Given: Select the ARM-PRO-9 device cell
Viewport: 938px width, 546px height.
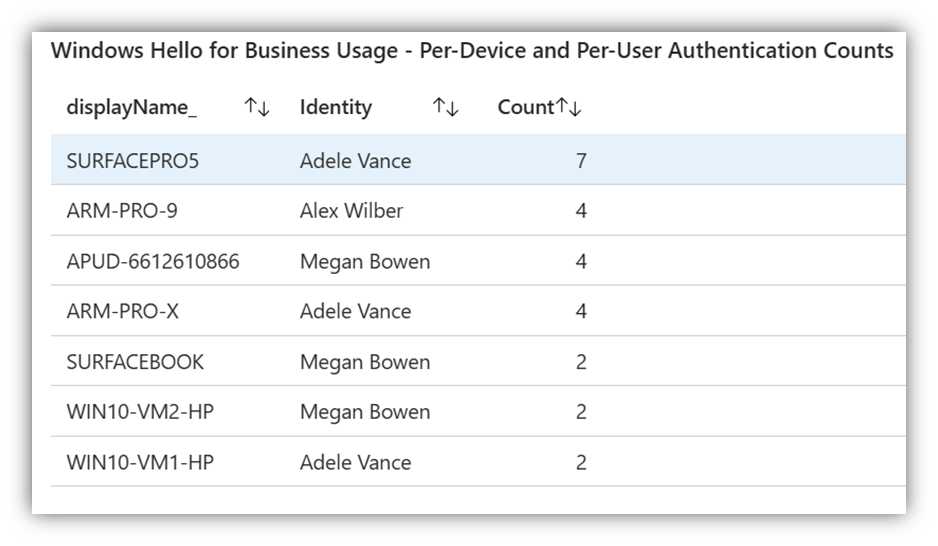Looking at the screenshot, I should pos(122,211).
